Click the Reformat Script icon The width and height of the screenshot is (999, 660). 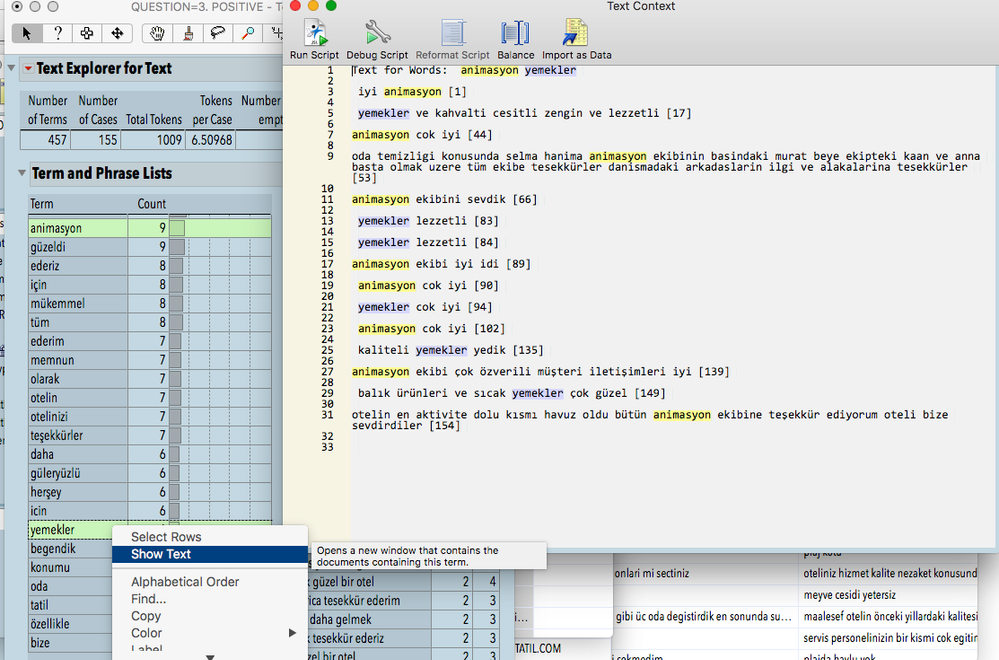pos(452,39)
